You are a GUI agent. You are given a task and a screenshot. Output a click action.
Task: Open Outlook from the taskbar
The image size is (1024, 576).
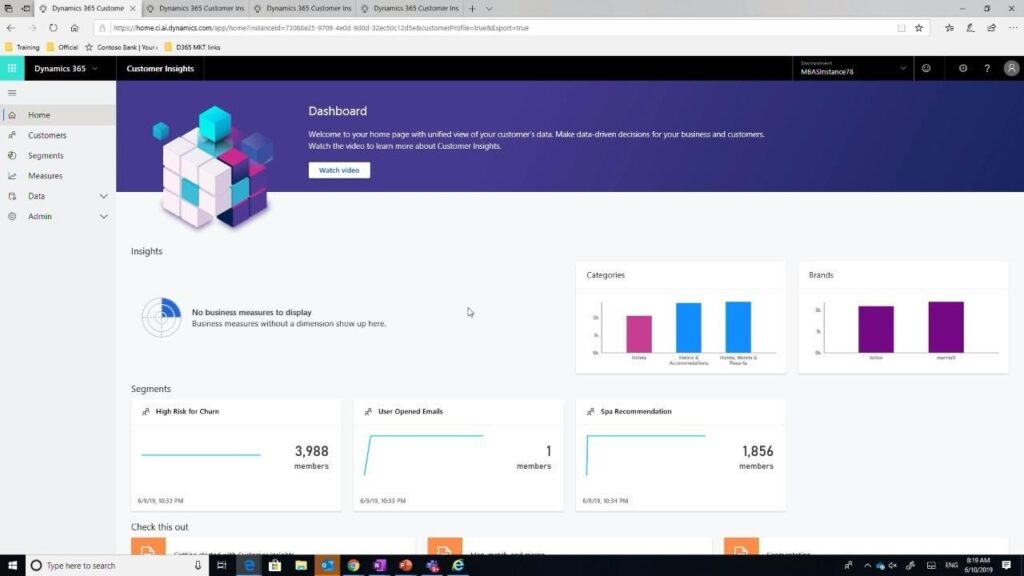click(327, 566)
